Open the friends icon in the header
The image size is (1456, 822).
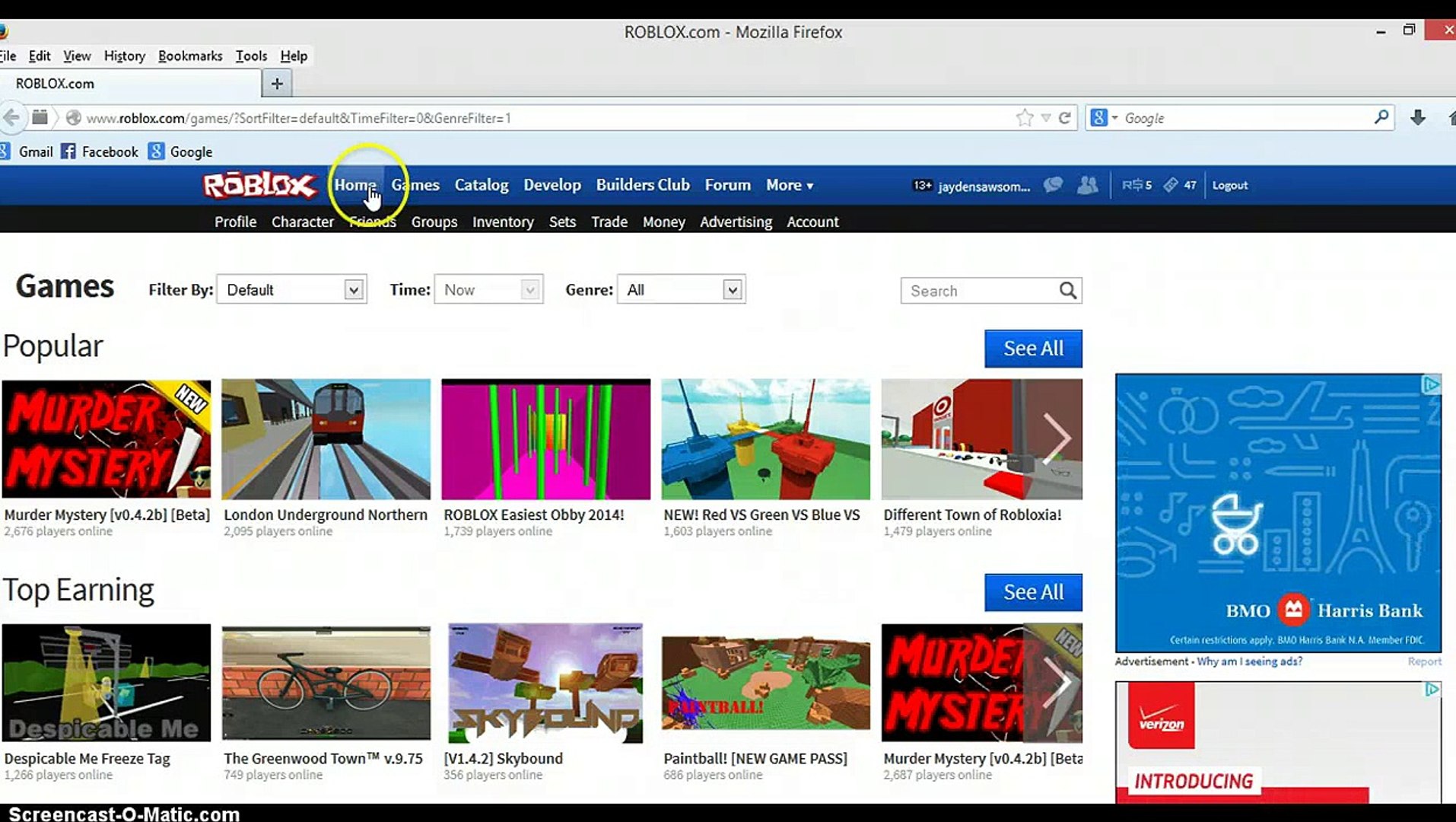click(1088, 185)
